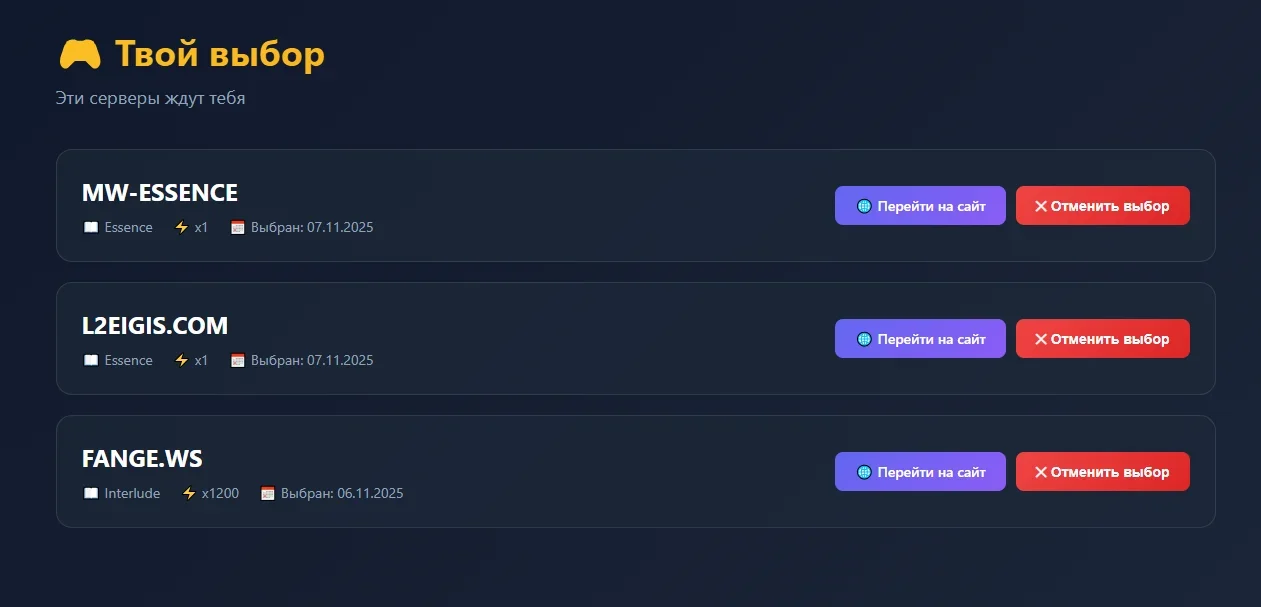This screenshot has height=607, width=1261.
Task: Select the FANGE.WS server heading
Action: [142, 459]
